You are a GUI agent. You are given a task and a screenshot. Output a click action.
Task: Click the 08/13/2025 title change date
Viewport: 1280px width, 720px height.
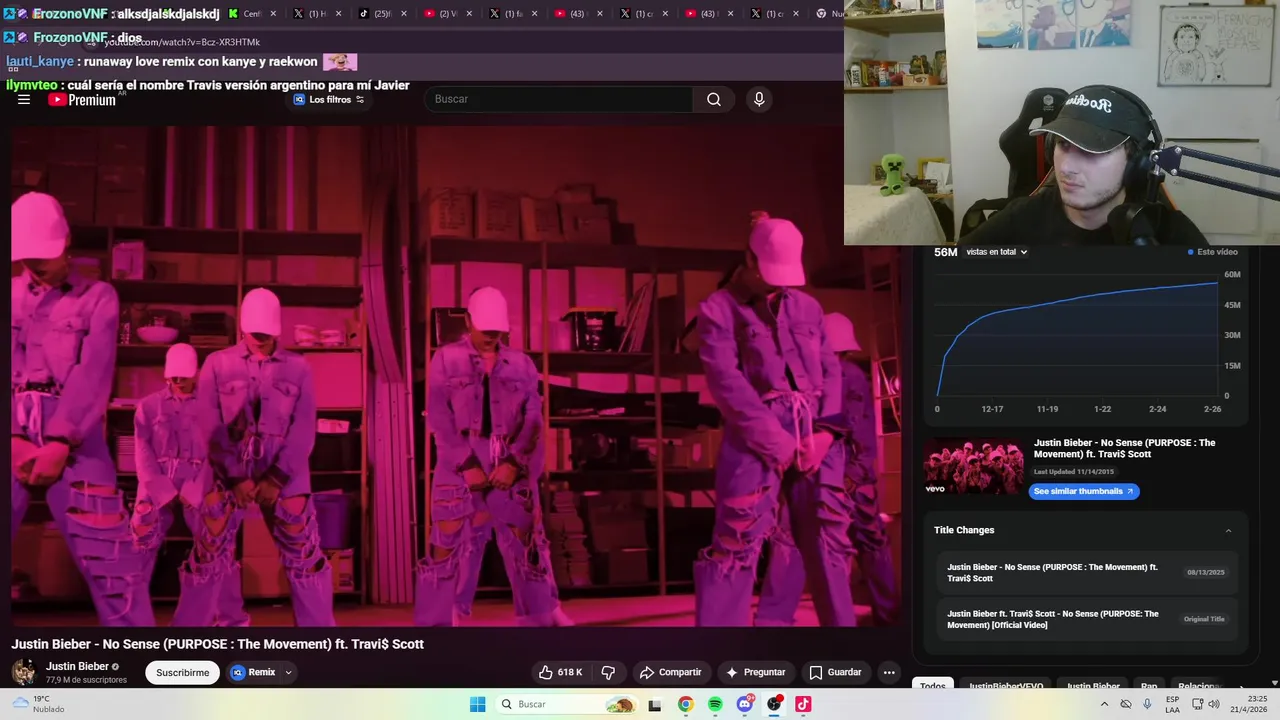click(1205, 573)
